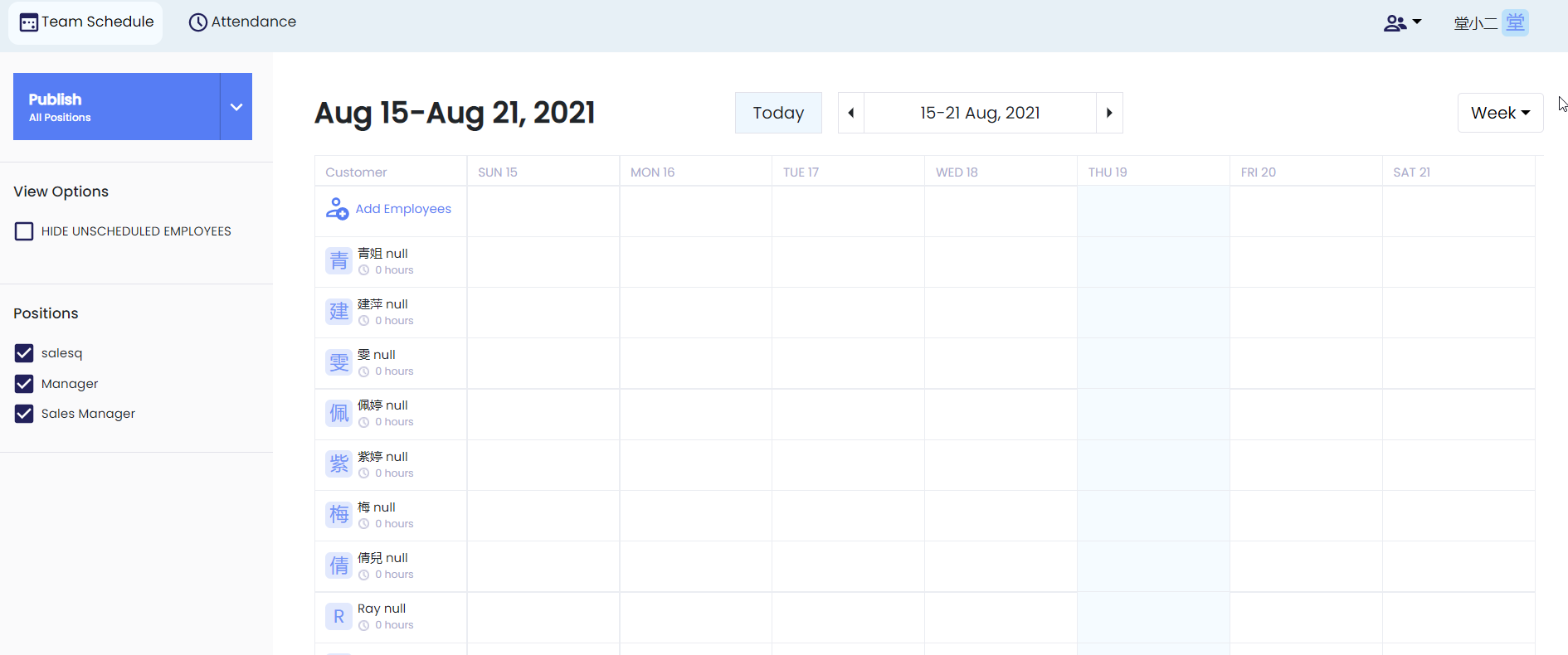Click the clock icon in Ray's hours
Screen dimensions: 1568x655
(363, 625)
